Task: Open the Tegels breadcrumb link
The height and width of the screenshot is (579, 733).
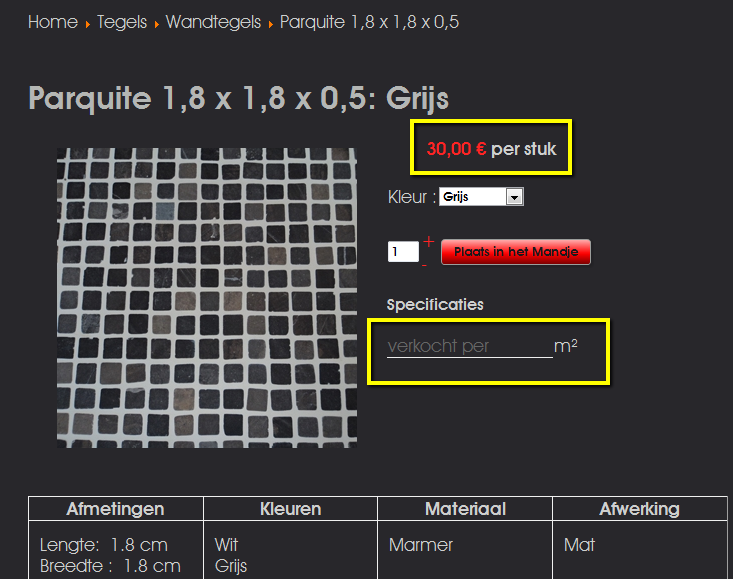Action: point(122,22)
